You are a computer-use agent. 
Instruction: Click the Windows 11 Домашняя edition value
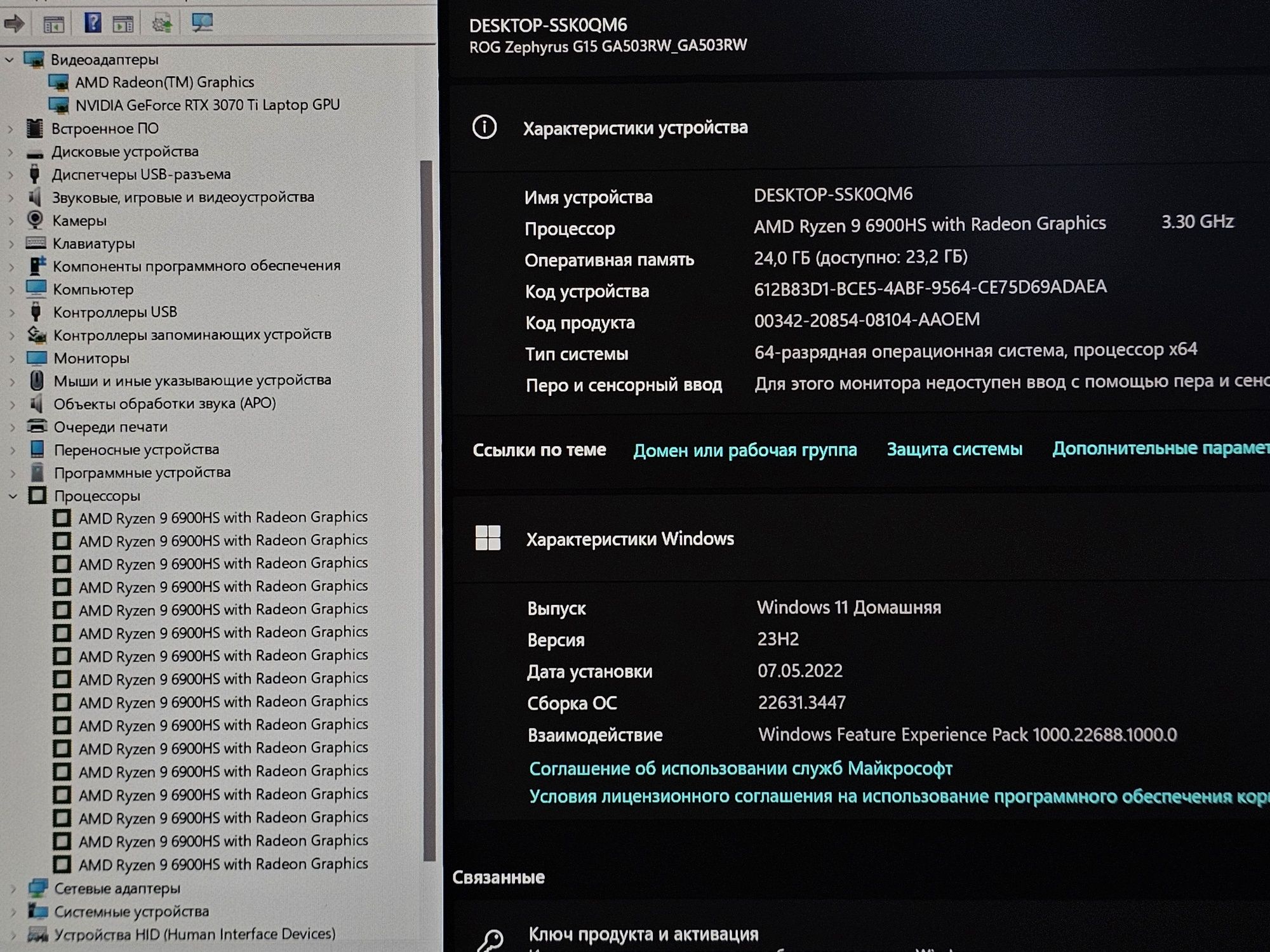pyautogui.click(x=849, y=607)
